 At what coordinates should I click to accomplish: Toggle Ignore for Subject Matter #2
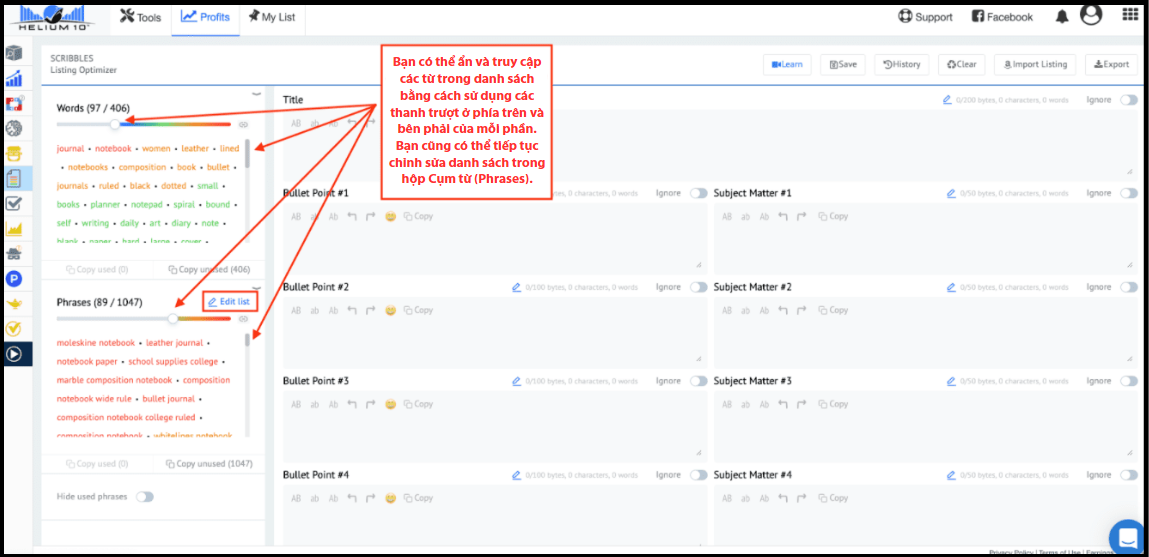coord(1129,287)
